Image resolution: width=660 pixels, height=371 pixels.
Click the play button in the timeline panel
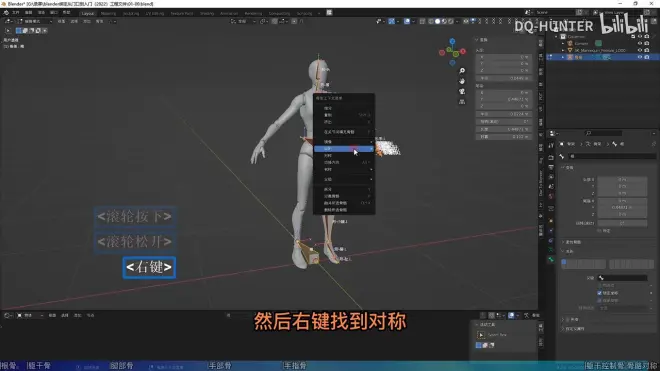[x=481, y=335]
